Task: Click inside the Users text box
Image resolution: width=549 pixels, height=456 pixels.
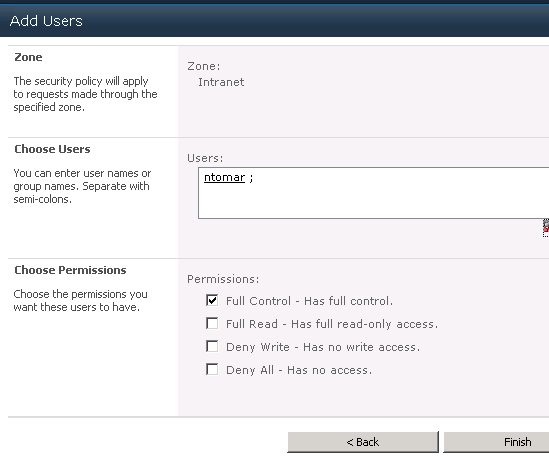Action: point(374,193)
